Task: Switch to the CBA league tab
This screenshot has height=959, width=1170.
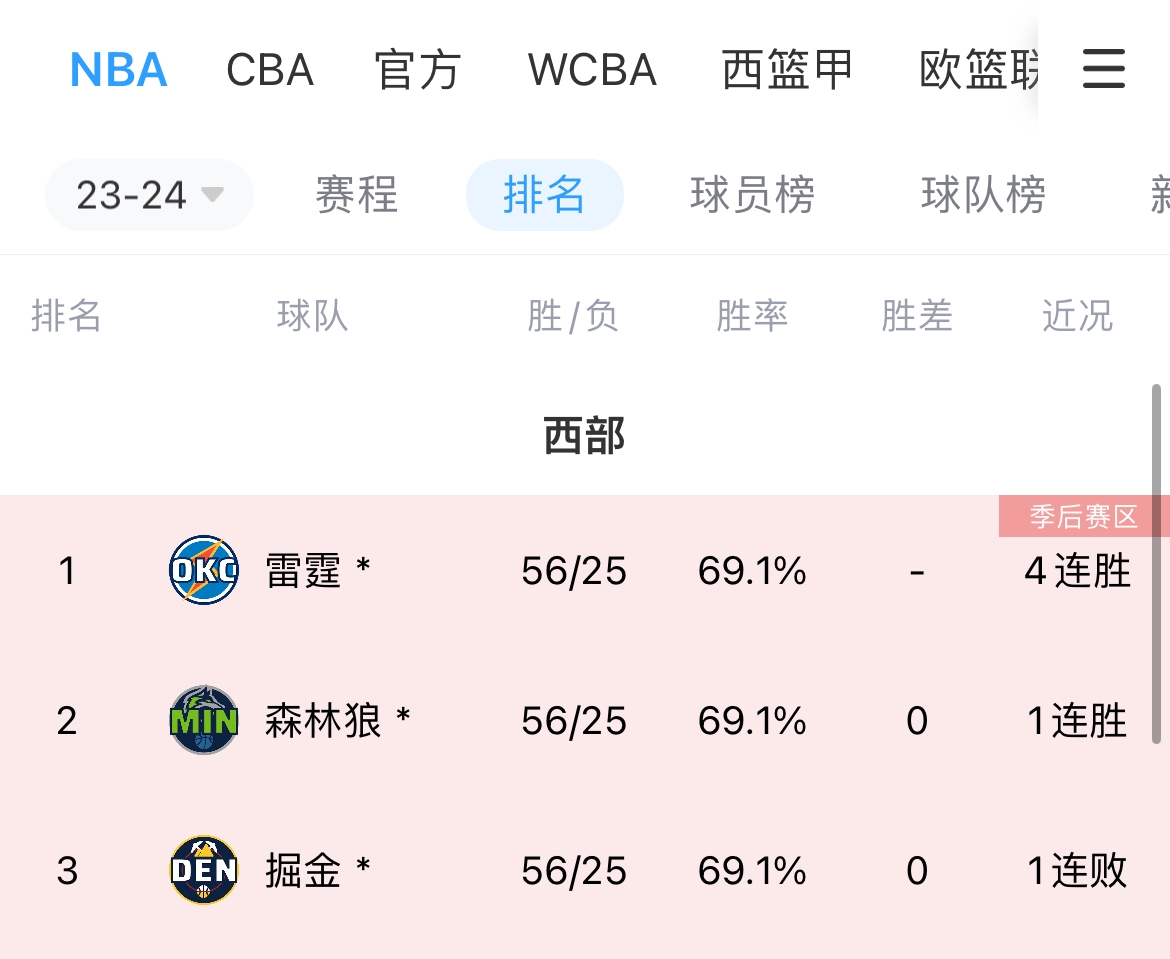Action: click(x=270, y=70)
